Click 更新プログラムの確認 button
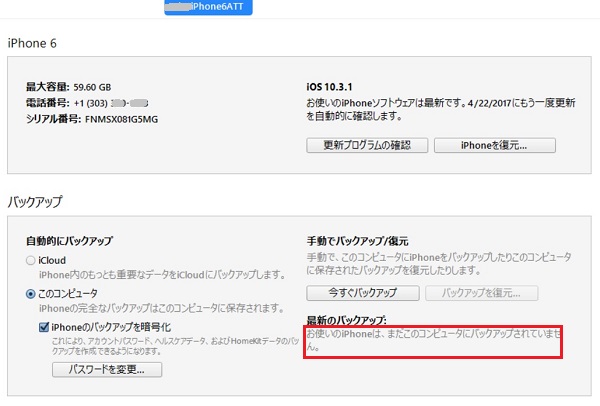This screenshot has width=600, height=406. pos(367,145)
